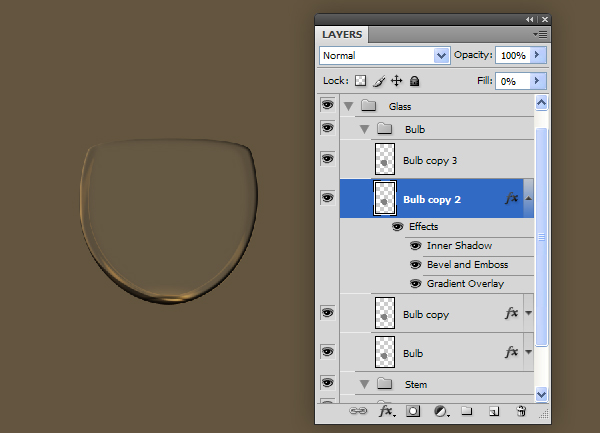Click the fx icon on Bulb layer

(x=512, y=352)
